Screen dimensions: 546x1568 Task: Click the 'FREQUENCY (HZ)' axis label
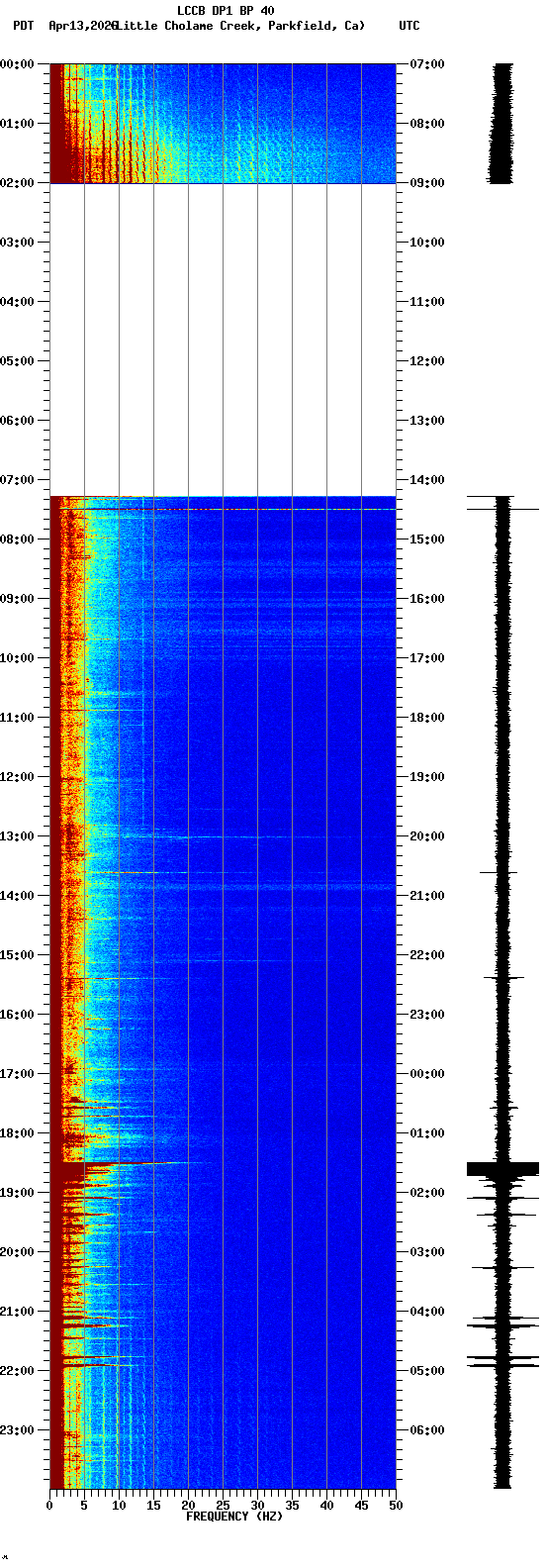click(234, 1517)
